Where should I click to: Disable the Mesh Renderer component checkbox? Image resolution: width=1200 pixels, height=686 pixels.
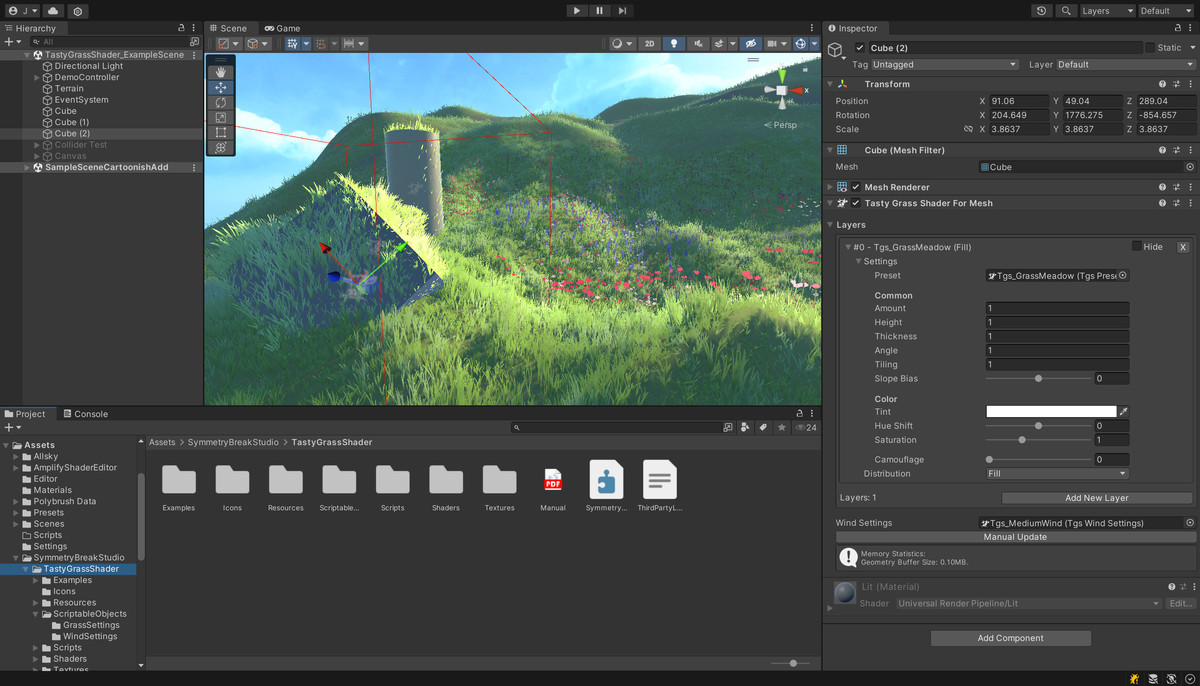(x=856, y=187)
